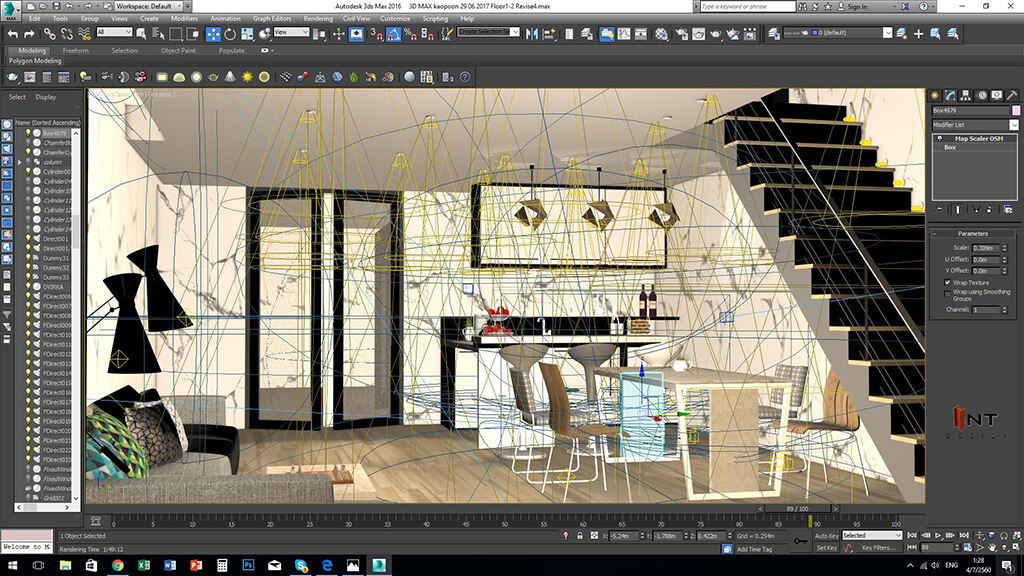1024x576 pixels.
Task: Enable Wrap using Smoothing Groups checkbox
Action: point(948,294)
